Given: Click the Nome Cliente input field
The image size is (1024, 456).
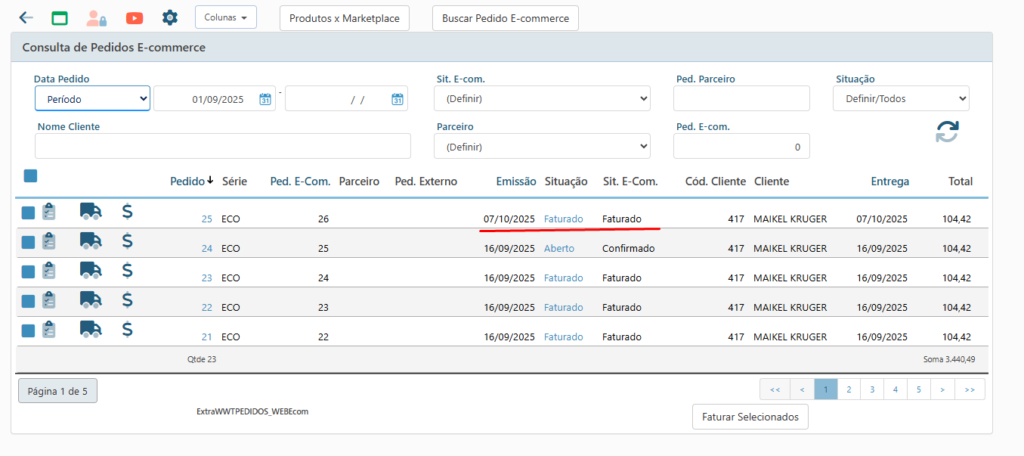Looking at the screenshot, I should click(222, 146).
